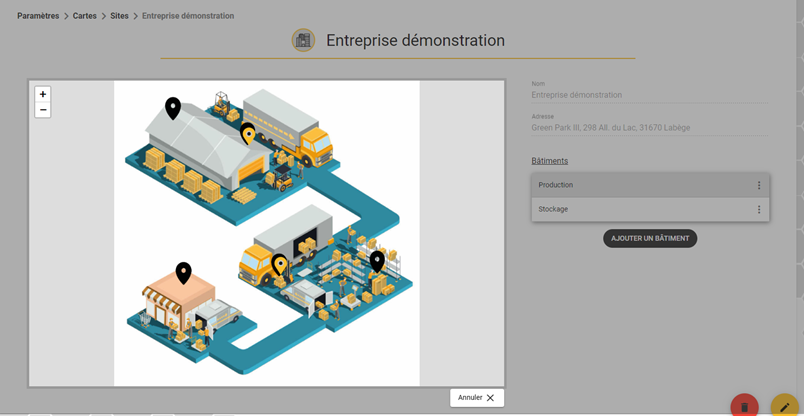
Task: Go to Paramètres in the breadcrumb
Action: tap(38, 16)
